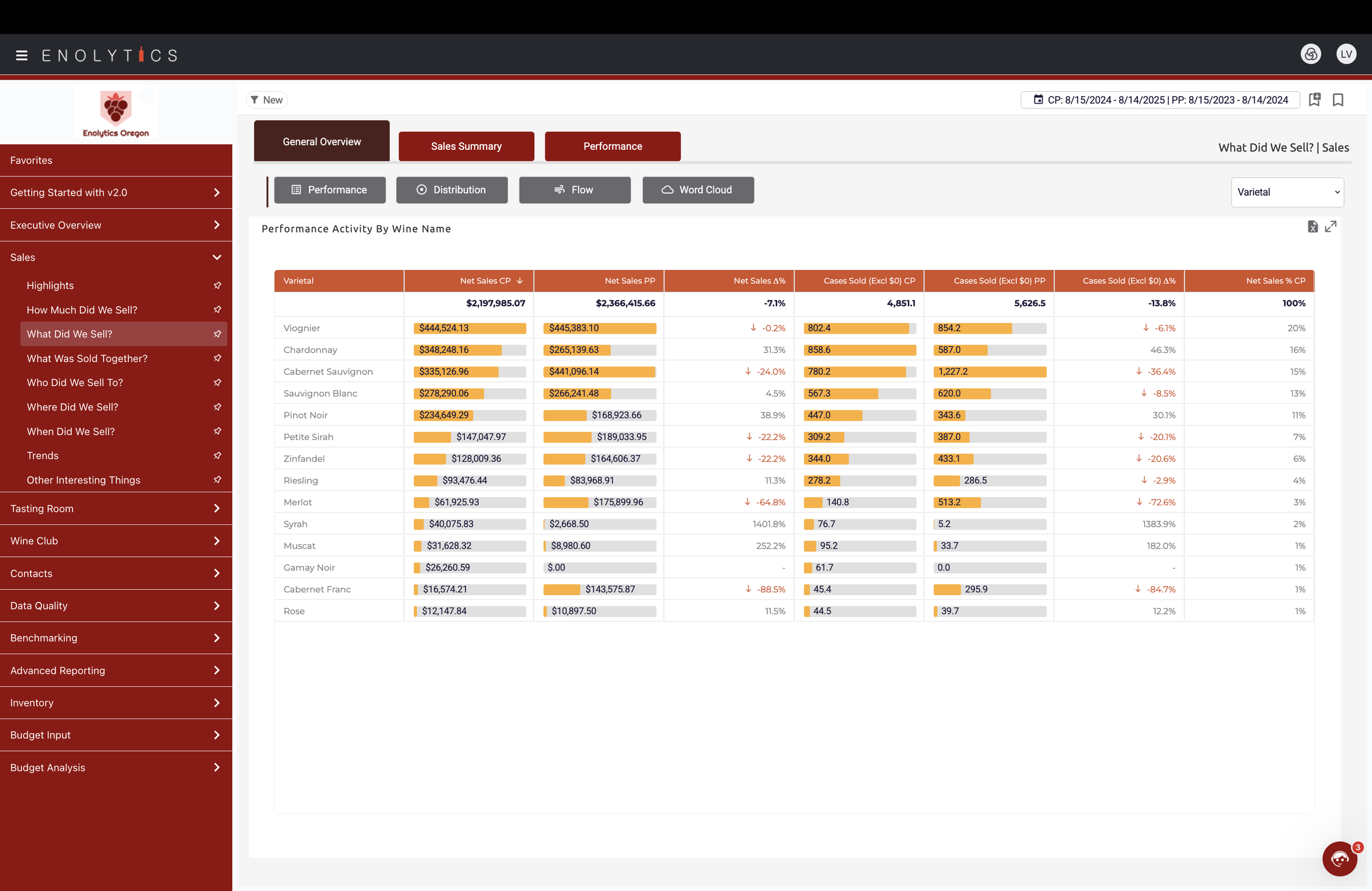Click the LV user avatar
The width and height of the screenshot is (1372, 891).
click(1346, 54)
